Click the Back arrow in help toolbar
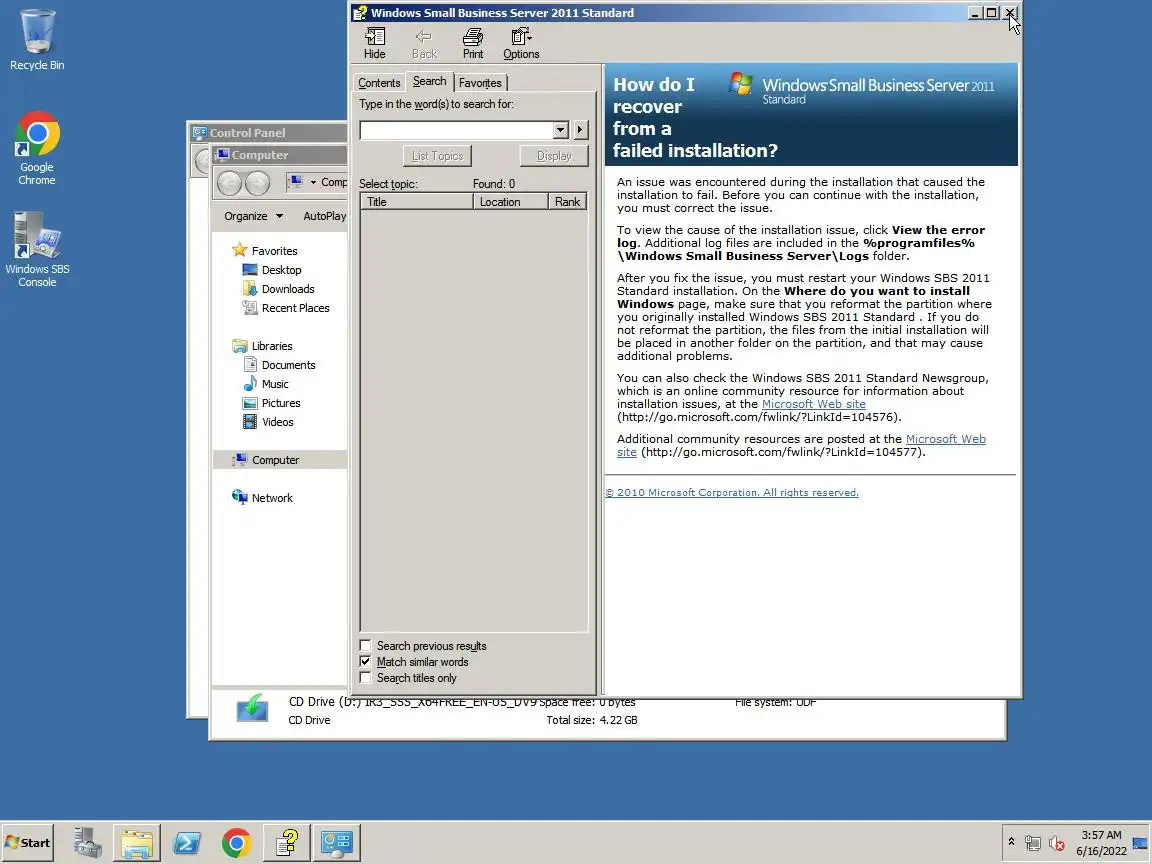Viewport: 1152px width, 864px height. [424, 43]
